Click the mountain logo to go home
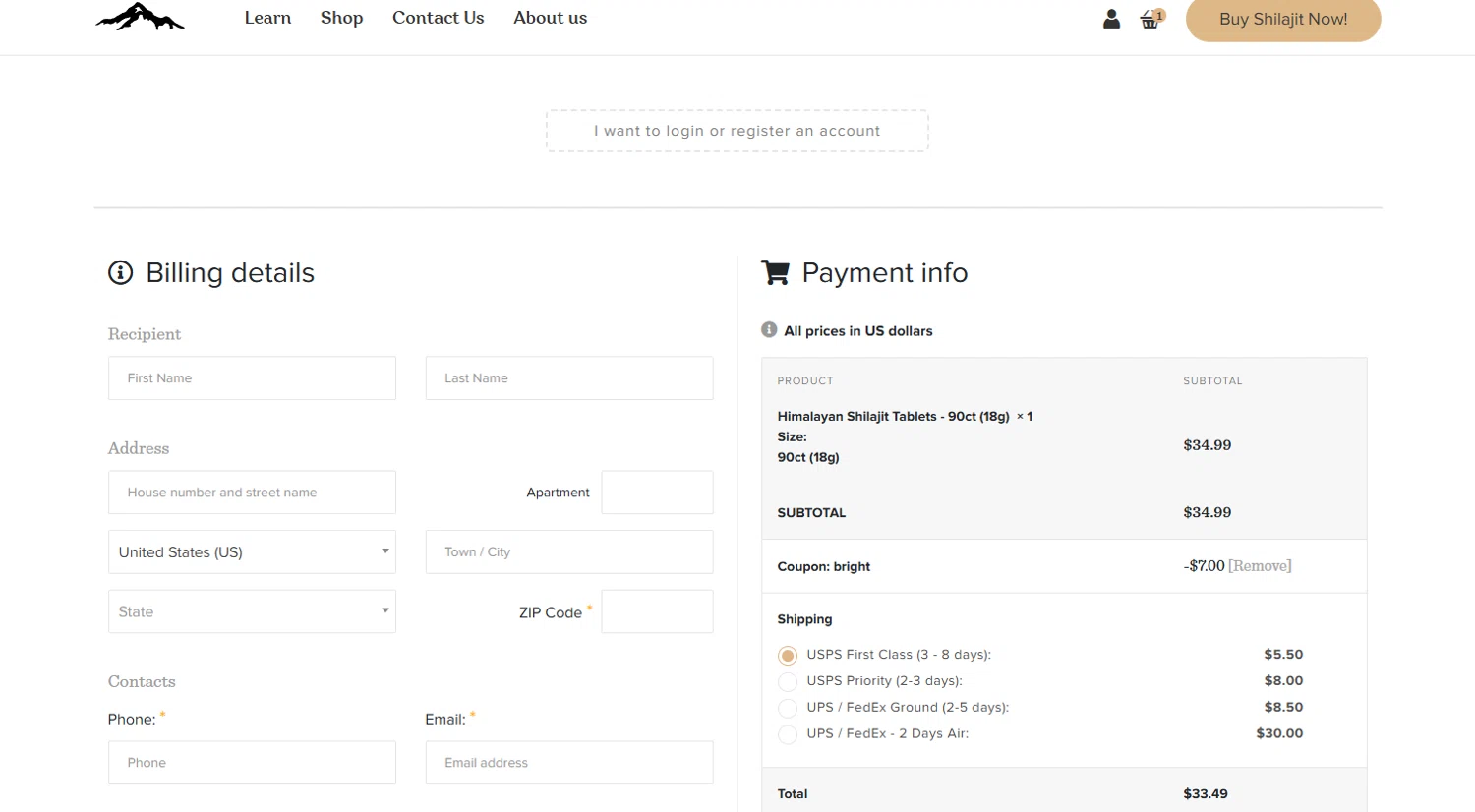This screenshot has height=812, width=1475. (140, 17)
